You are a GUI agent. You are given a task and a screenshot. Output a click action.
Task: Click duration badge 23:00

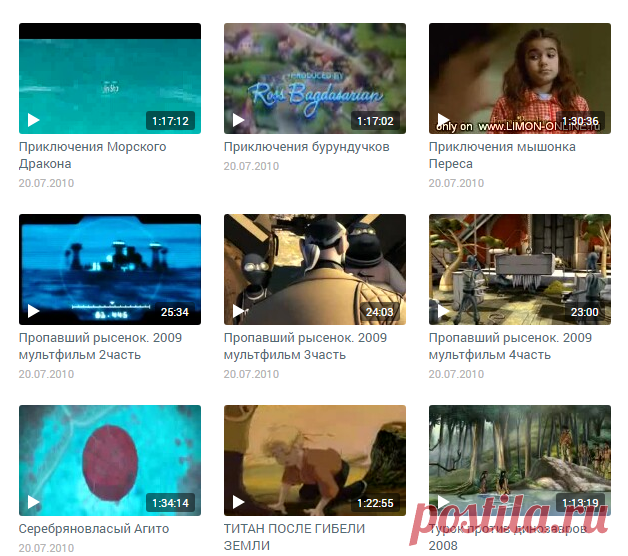click(x=585, y=312)
